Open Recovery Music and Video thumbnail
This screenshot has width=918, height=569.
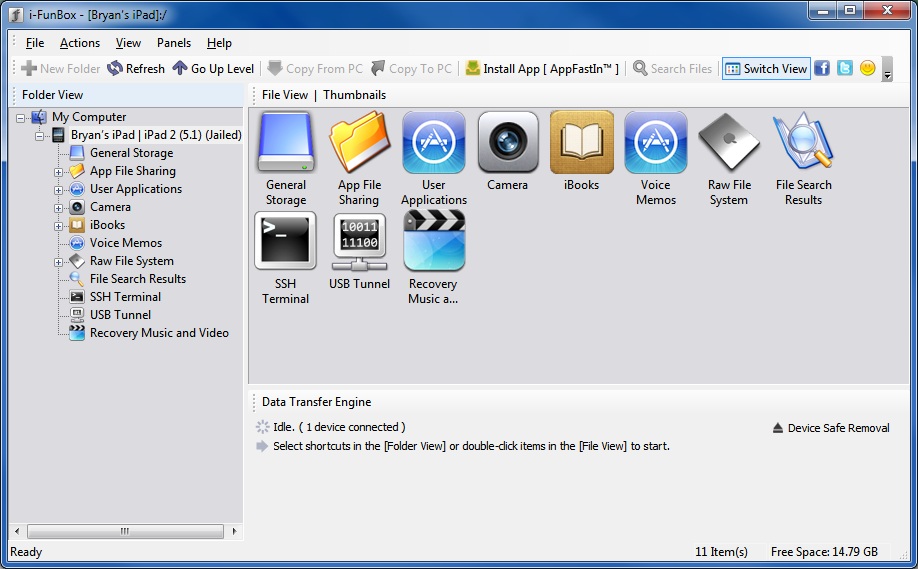tap(433, 242)
